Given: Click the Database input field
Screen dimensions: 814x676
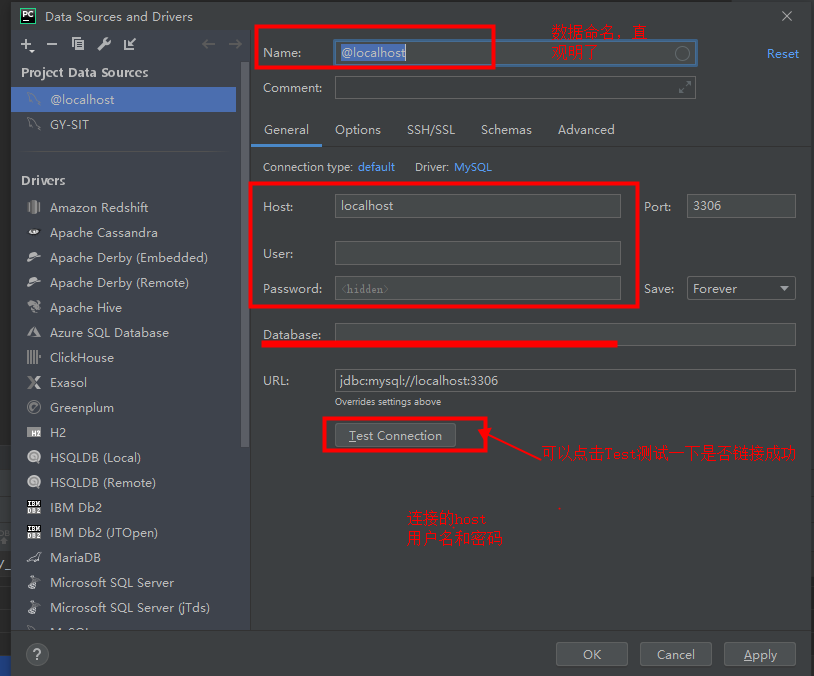Looking at the screenshot, I should coord(565,333).
